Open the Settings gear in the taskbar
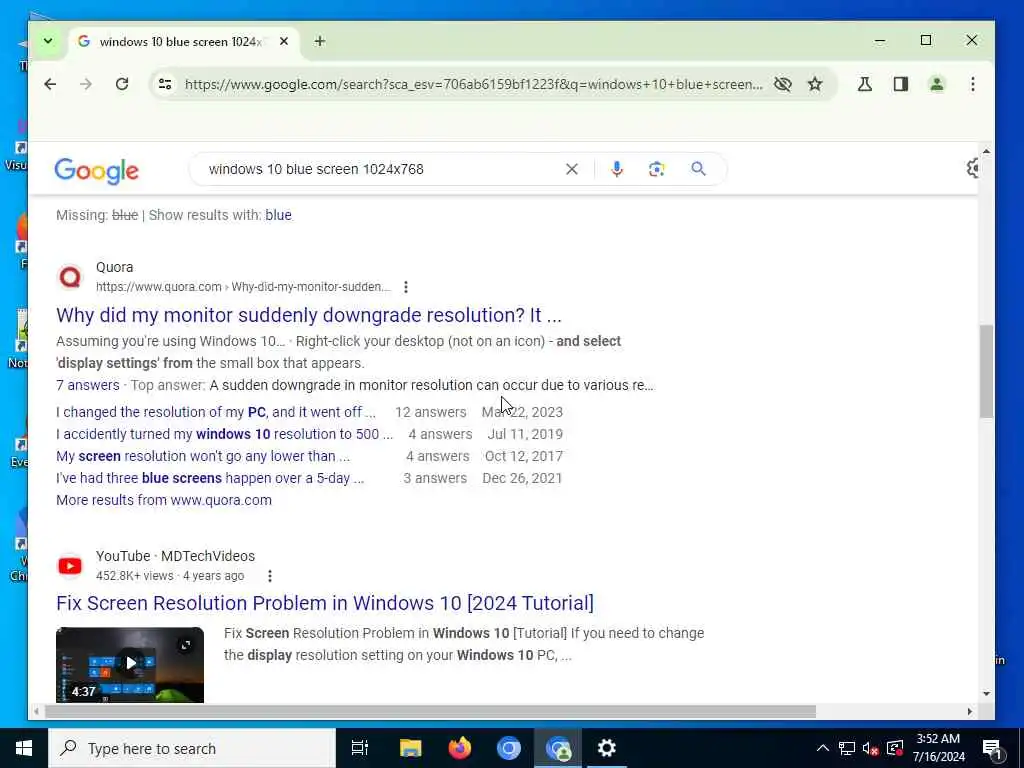The image size is (1024, 768). point(607,748)
